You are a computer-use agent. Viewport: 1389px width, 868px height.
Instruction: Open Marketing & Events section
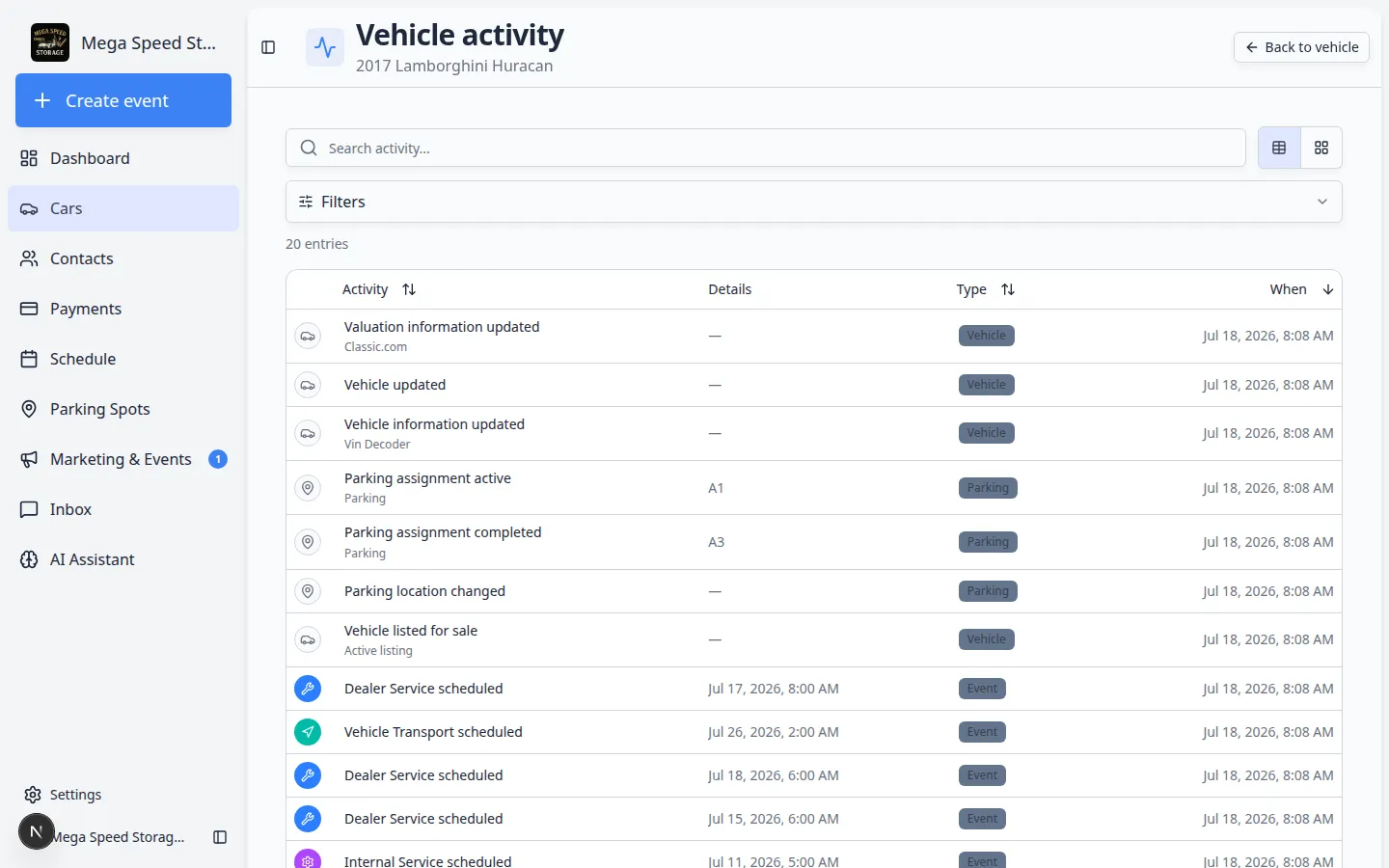[123, 459]
